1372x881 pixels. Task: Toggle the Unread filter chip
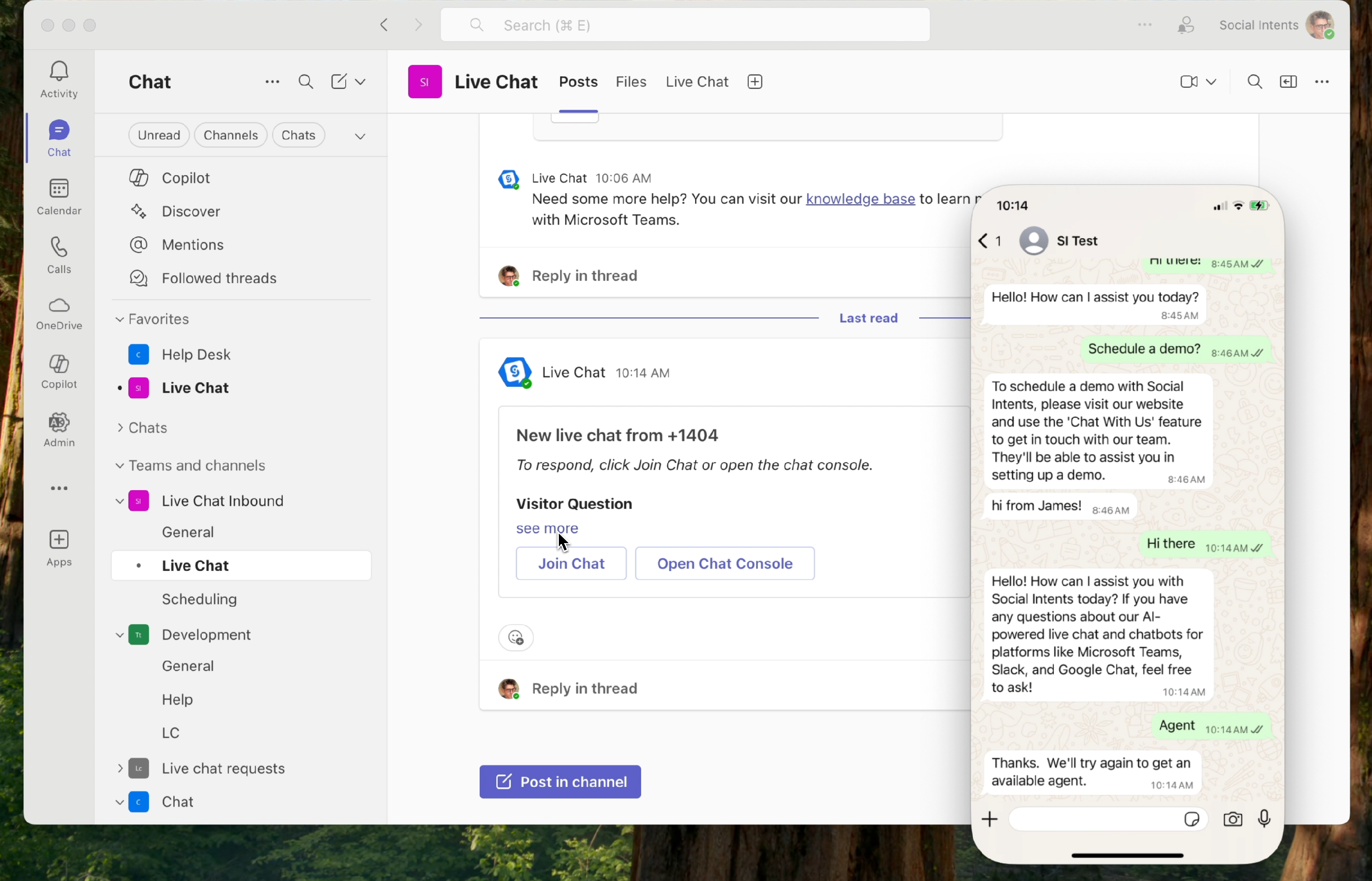click(159, 135)
